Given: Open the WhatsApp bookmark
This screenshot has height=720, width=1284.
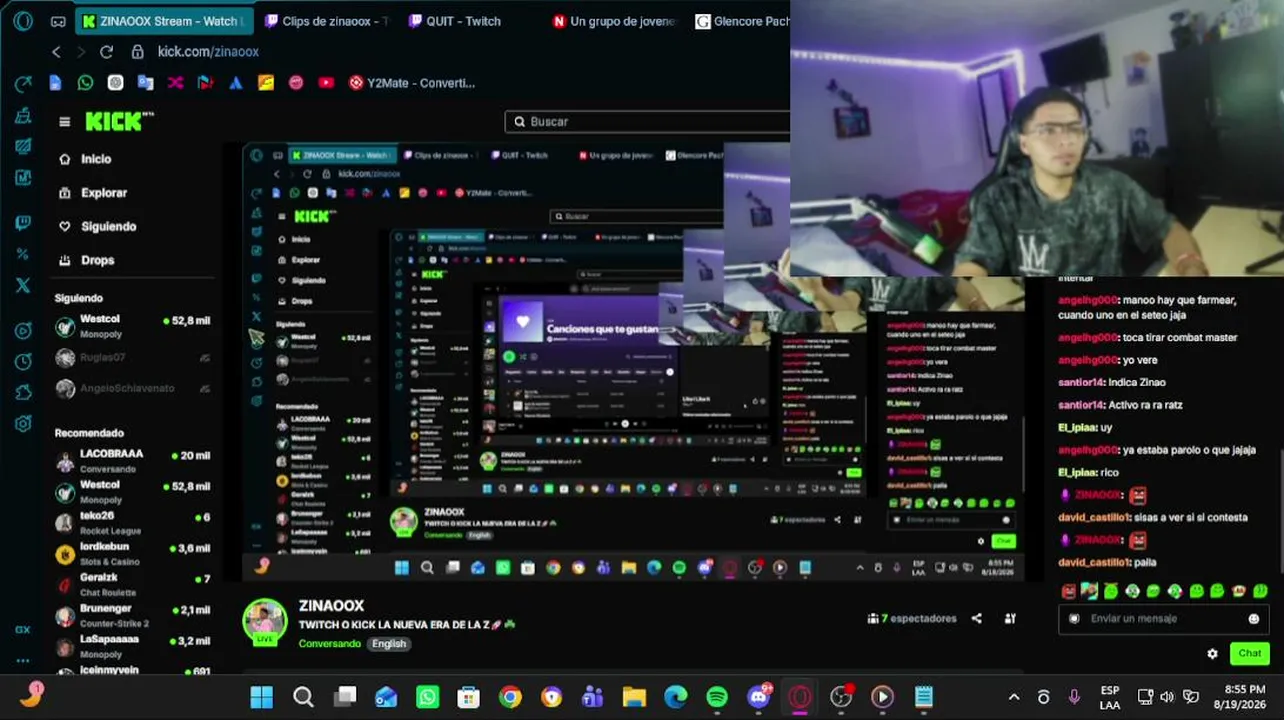Looking at the screenshot, I should (85, 83).
